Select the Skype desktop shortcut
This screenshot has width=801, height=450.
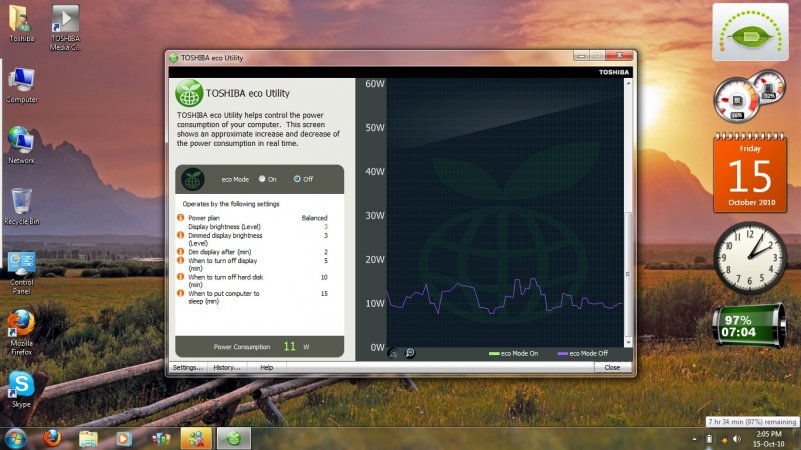(21, 390)
